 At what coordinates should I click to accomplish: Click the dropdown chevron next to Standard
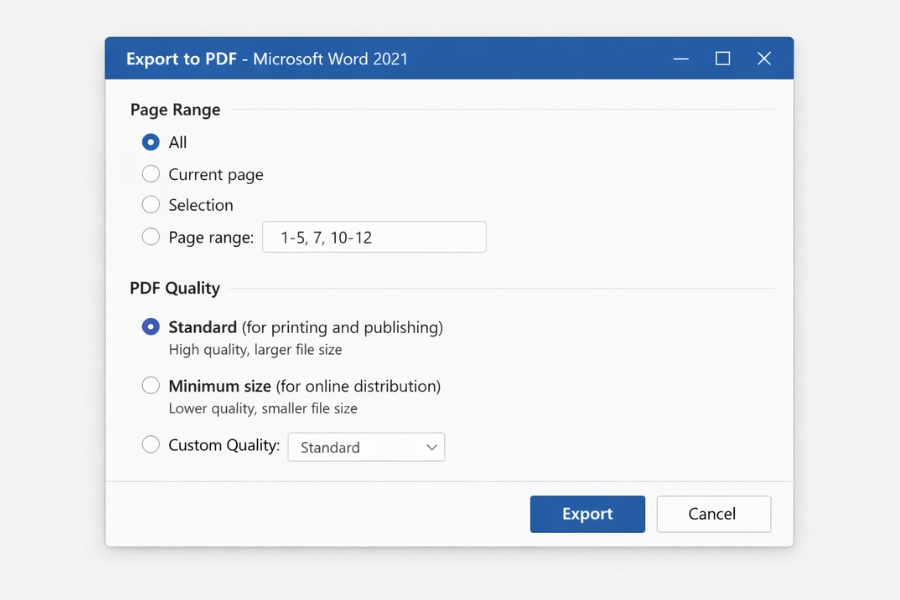pos(430,447)
